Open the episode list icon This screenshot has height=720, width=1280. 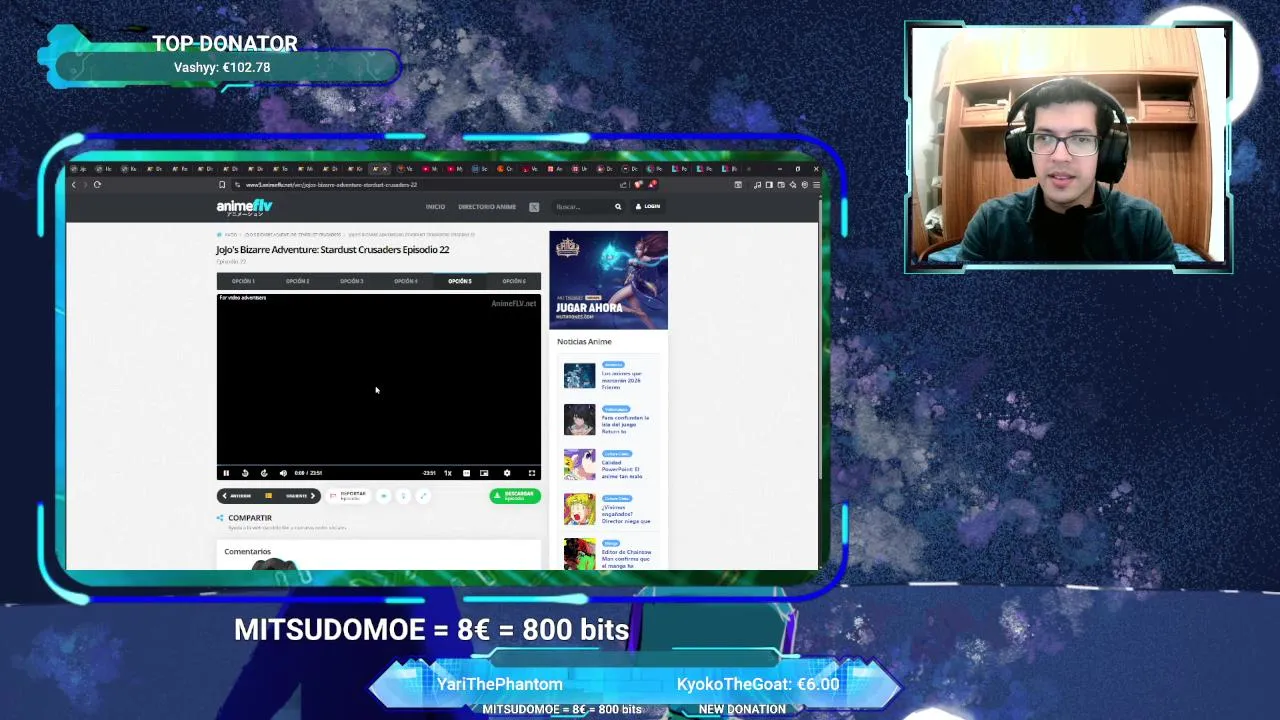(268, 496)
